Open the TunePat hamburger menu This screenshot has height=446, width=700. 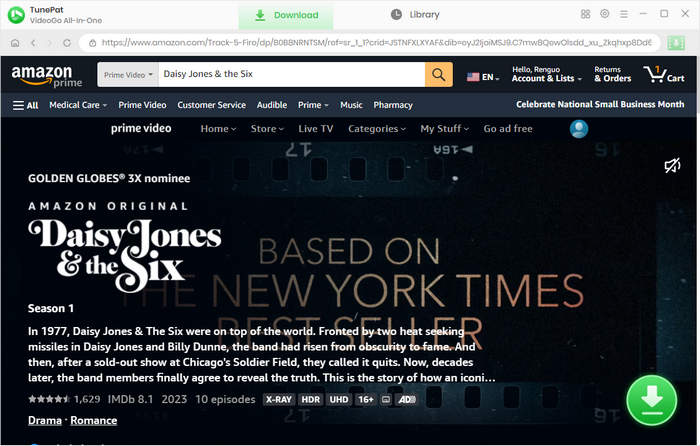click(624, 14)
